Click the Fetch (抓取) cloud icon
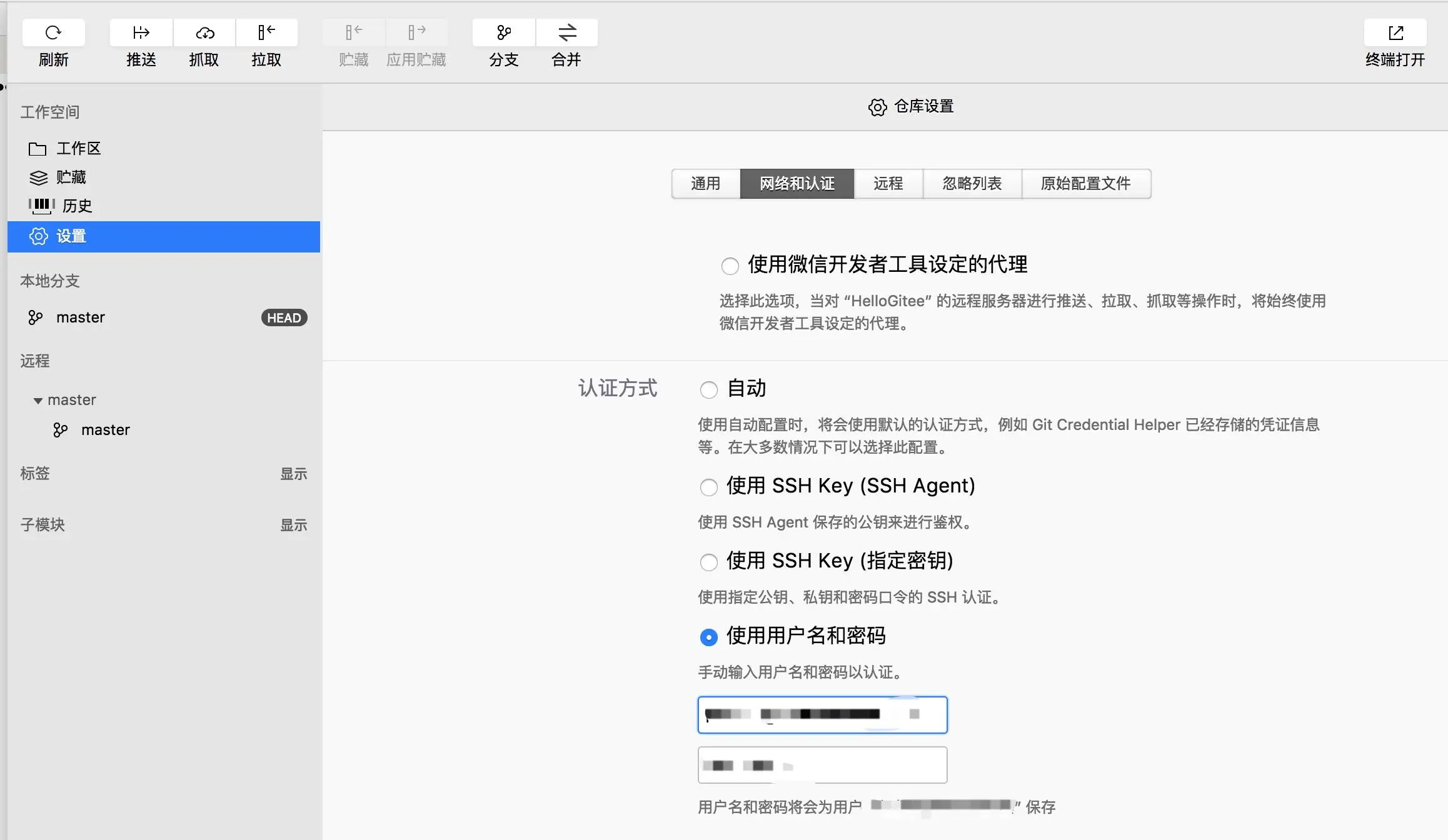This screenshot has width=1448, height=840. 204,32
